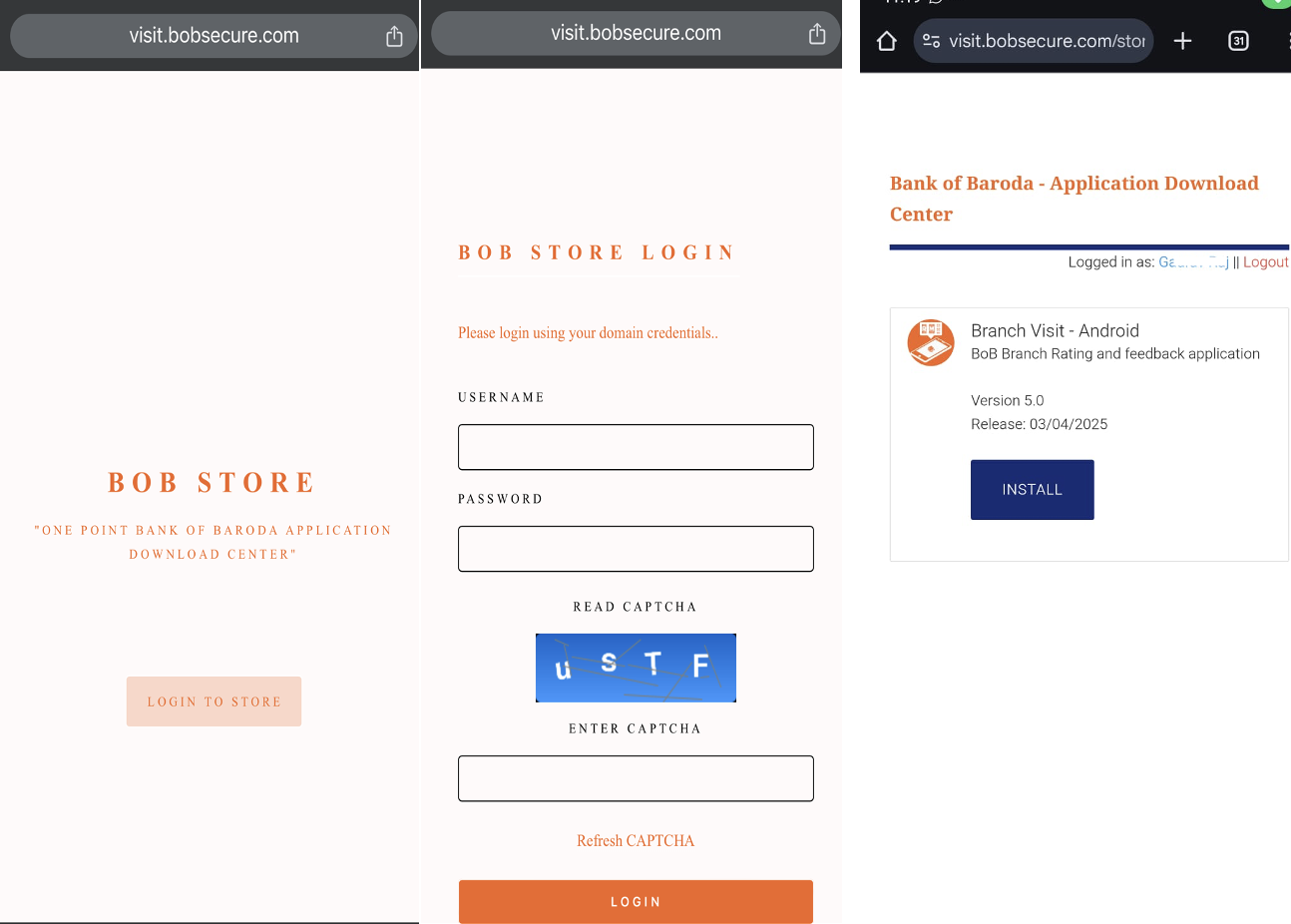The image size is (1291, 924).
Task: Tap right screen URL visit.bobsecure.com/stor
Action: click(x=1047, y=41)
